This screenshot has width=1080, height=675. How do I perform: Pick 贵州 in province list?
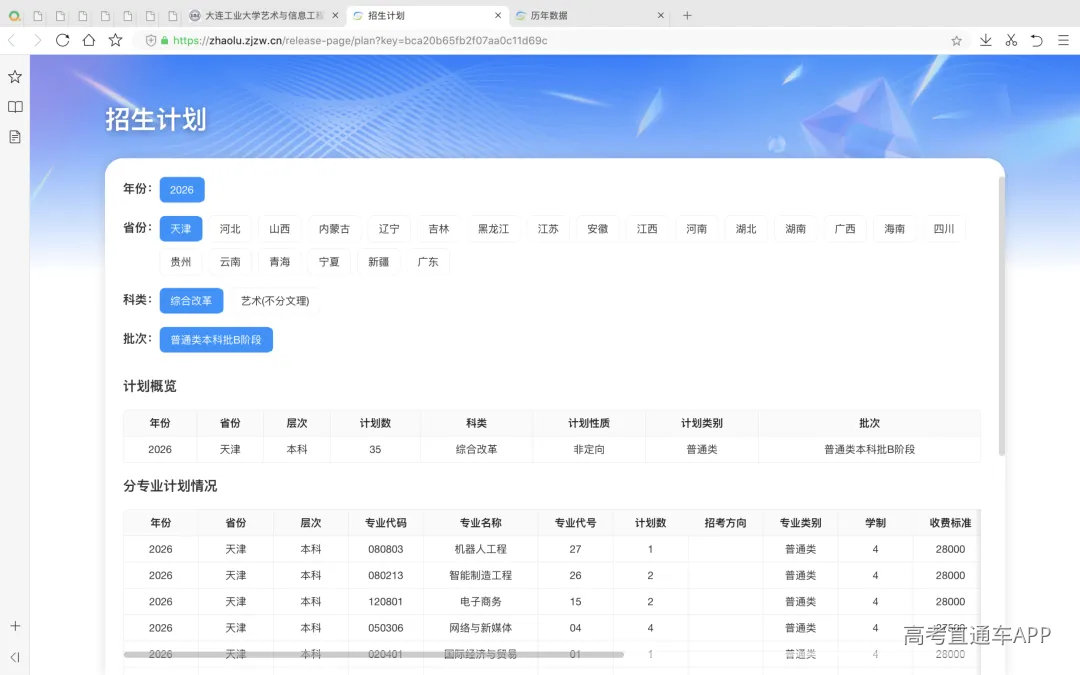click(x=181, y=262)
